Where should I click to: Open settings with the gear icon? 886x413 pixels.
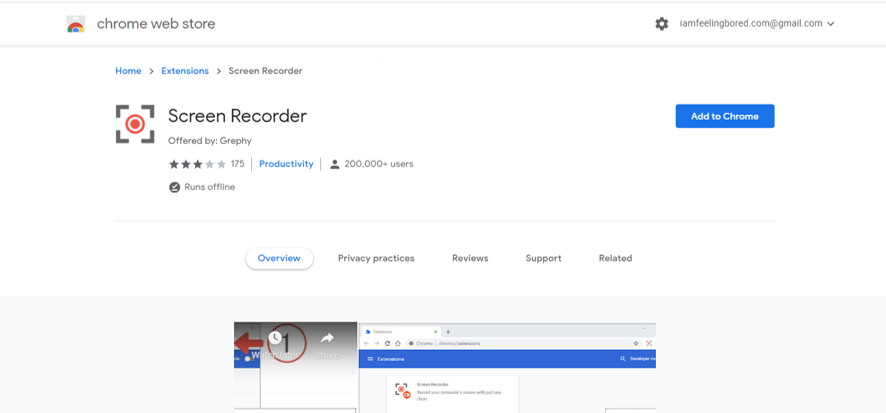(x=661, y=24)
